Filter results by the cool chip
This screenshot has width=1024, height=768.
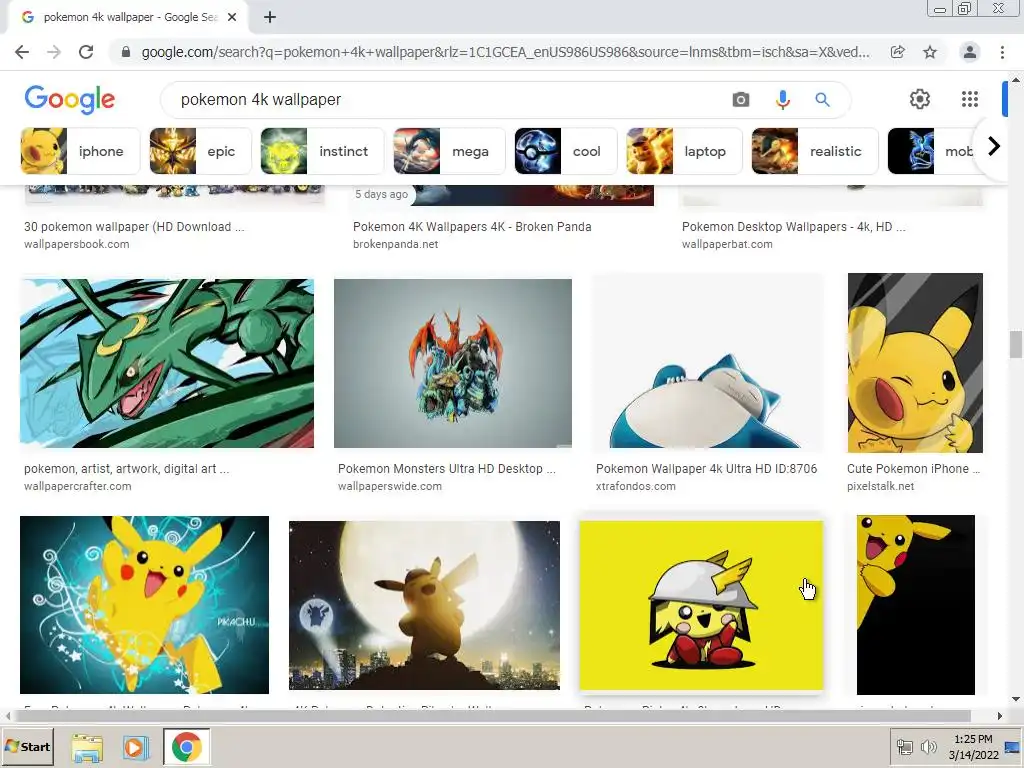(566, 151)
